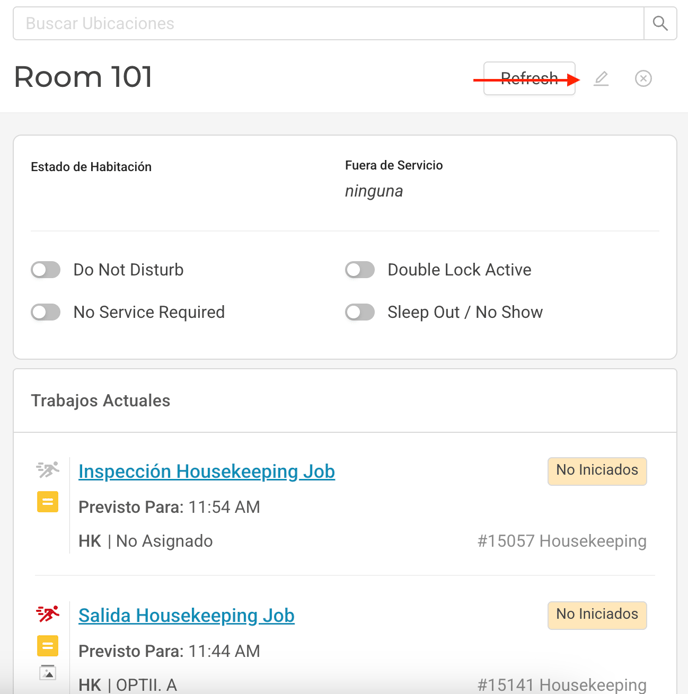
Task: Click the pencil edit icon for Room 101
Action: point(601,78)
